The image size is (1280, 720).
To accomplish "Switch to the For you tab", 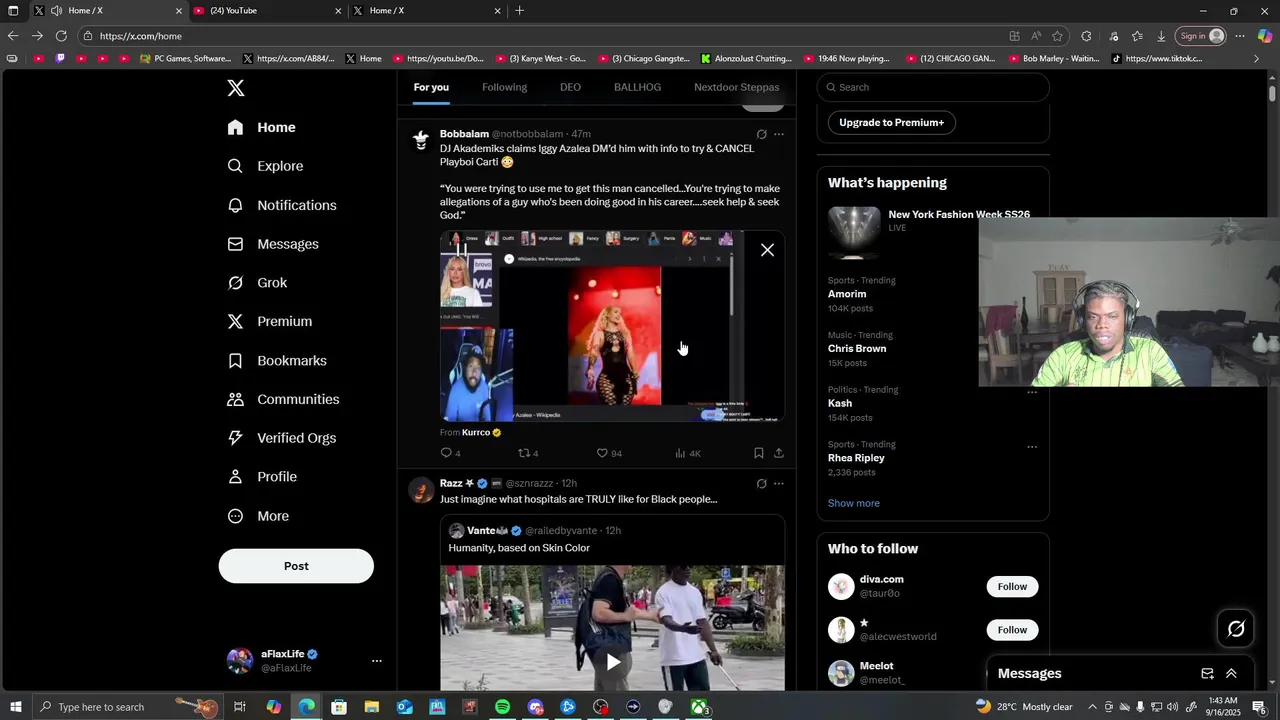I will [x=431, y=87].
